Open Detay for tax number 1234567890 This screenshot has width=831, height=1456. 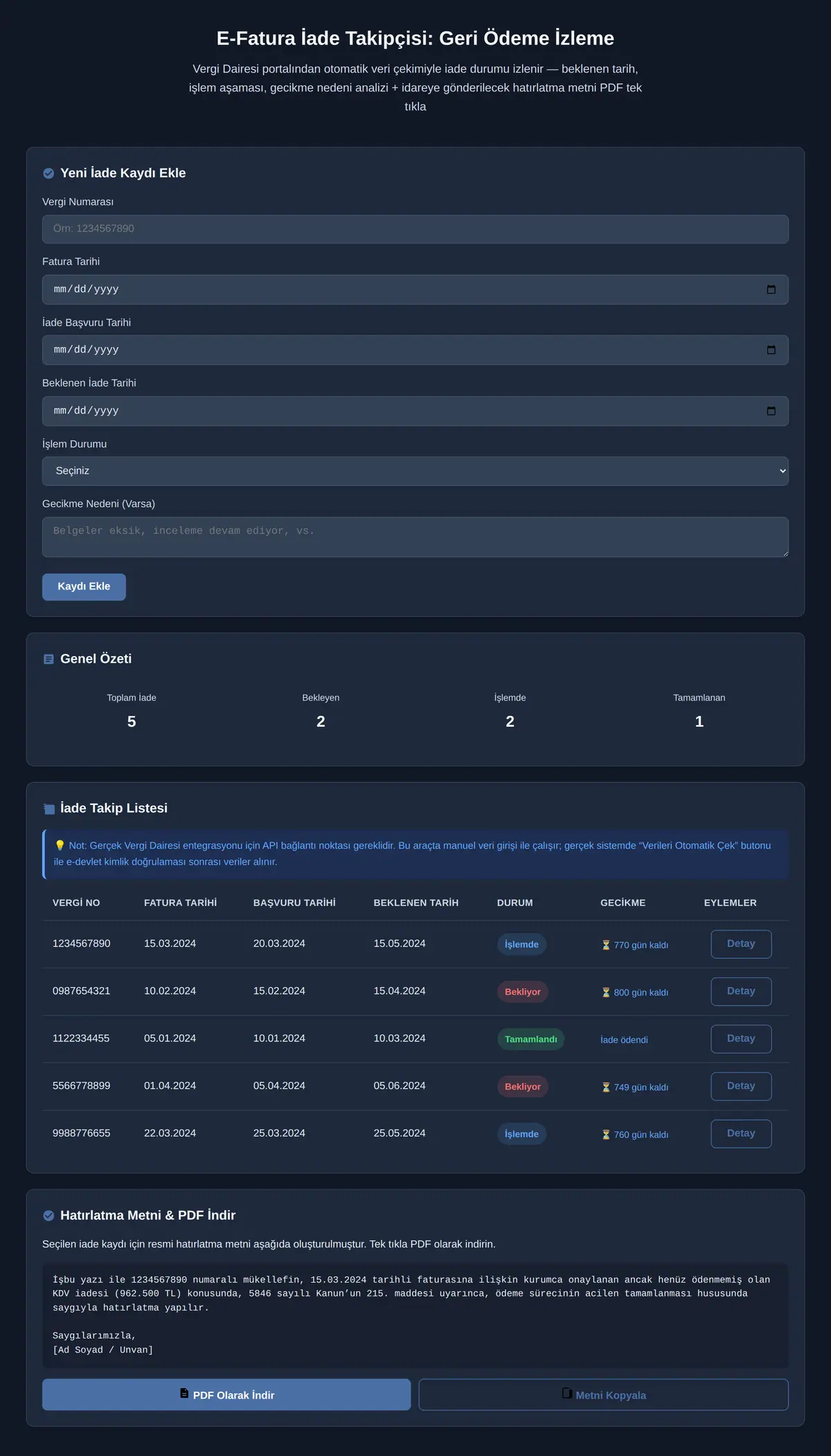tap(741, 944)
